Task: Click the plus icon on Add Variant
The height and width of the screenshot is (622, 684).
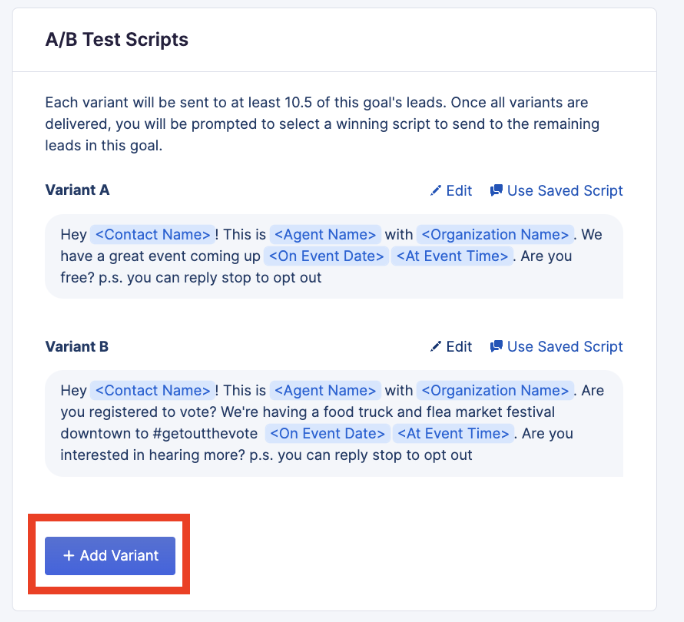Action: pos(69,556)
